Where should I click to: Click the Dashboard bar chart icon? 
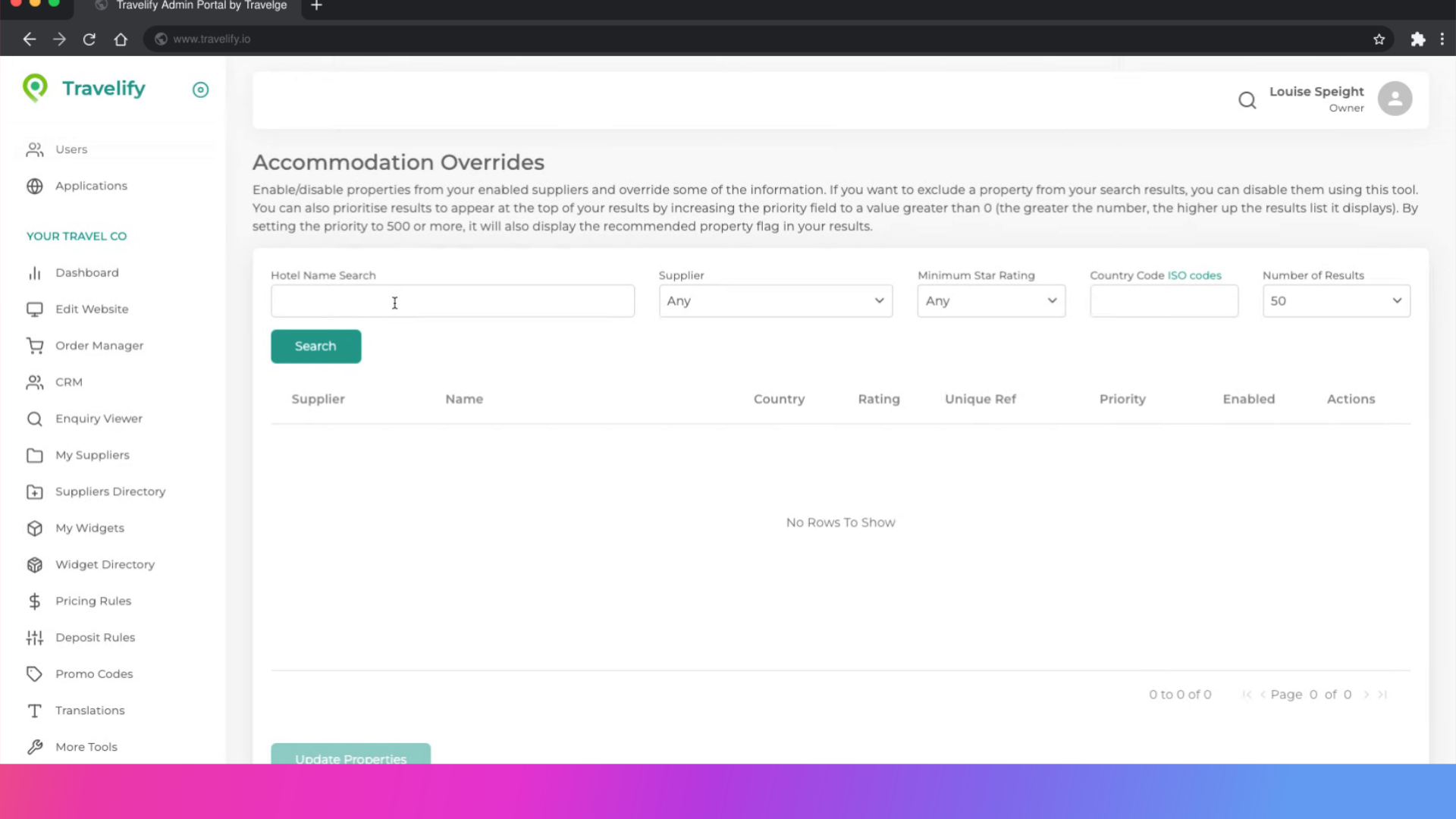[x=35, y=273]
